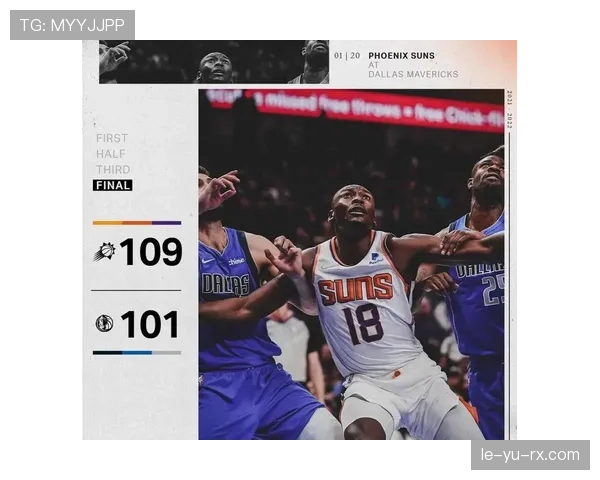Image resolution: width=600 pixels, height=480 pixels.
Task: Click the AT text between team names
Action: (x=373, y=65)
